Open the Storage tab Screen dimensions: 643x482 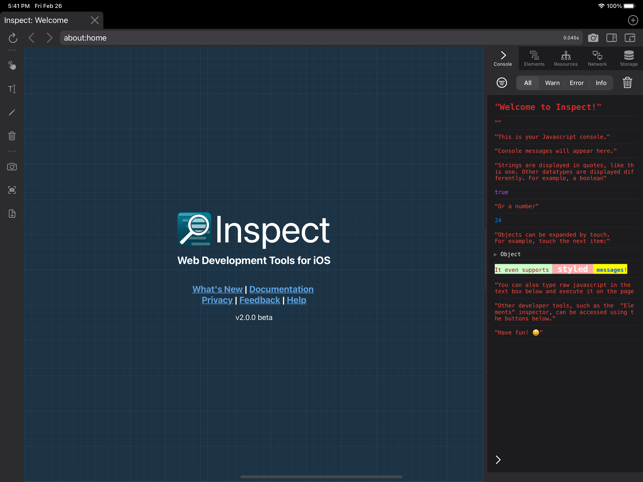(x=629, y=58)
